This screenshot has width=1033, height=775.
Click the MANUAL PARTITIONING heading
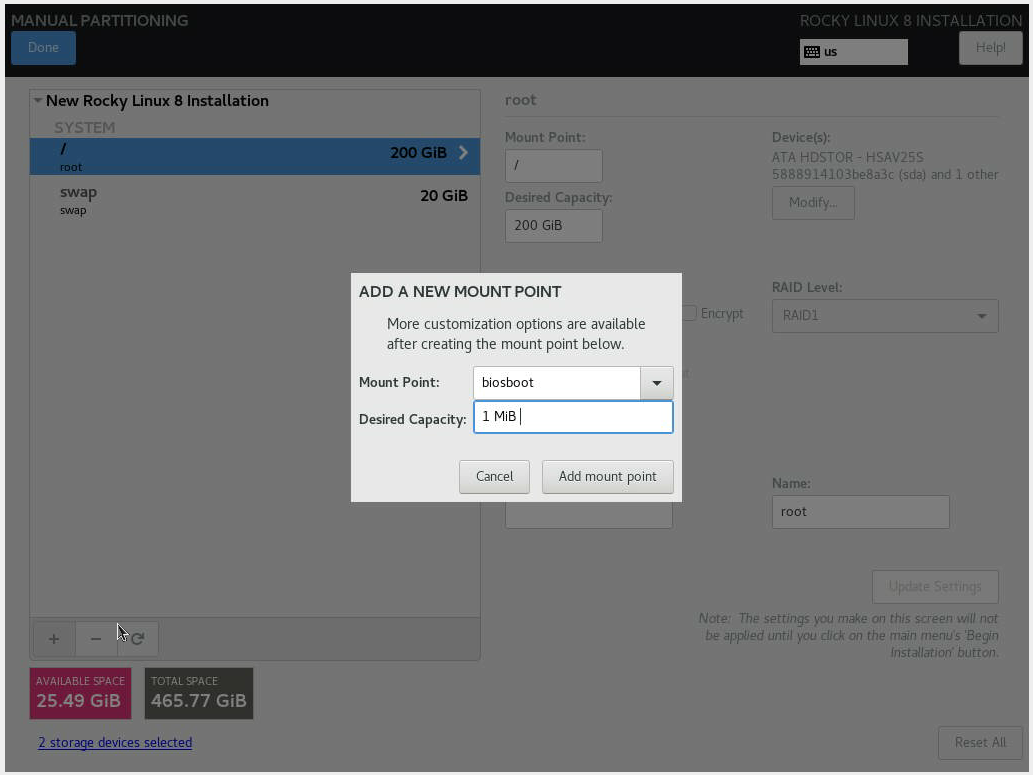[x=99, y=20]
